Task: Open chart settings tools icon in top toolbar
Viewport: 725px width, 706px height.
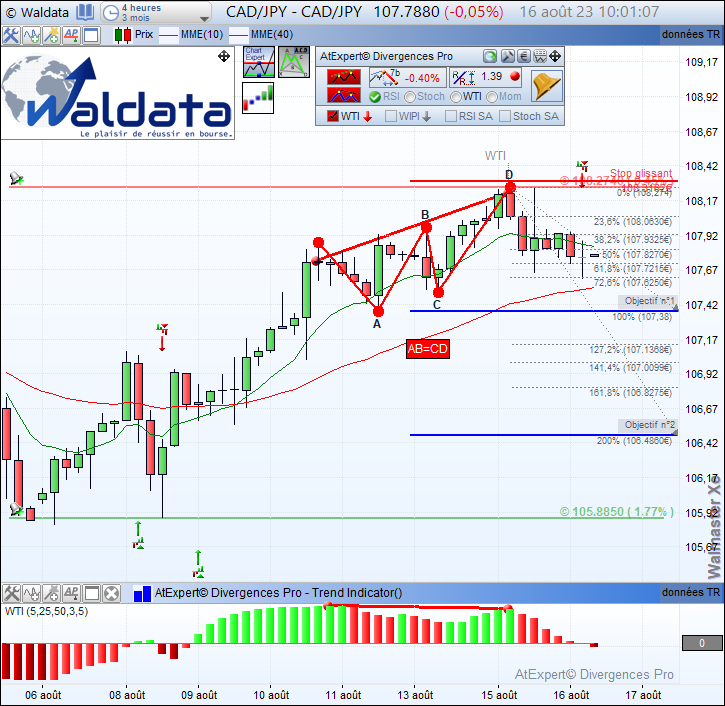Action: 11,35
